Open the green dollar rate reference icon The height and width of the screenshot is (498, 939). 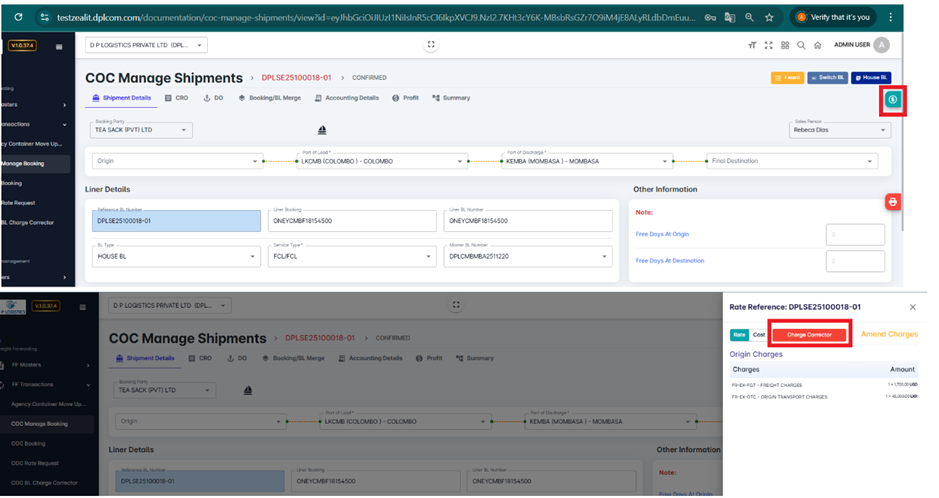coord(892,100)
